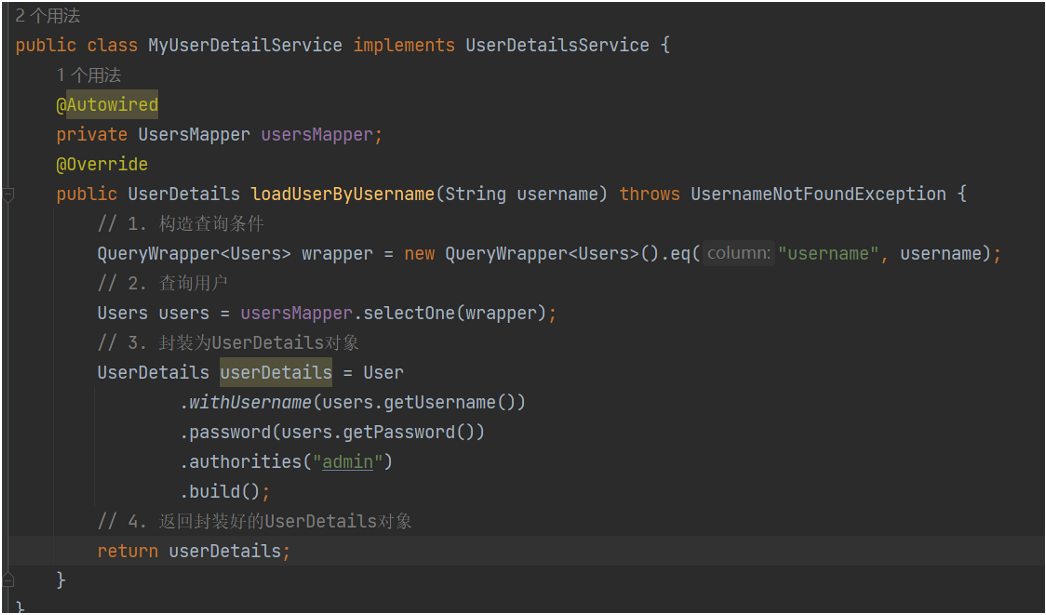The image size is (1046, 615).
Task: Click UsernameNotFoundException in method signature
Action: 818,194
